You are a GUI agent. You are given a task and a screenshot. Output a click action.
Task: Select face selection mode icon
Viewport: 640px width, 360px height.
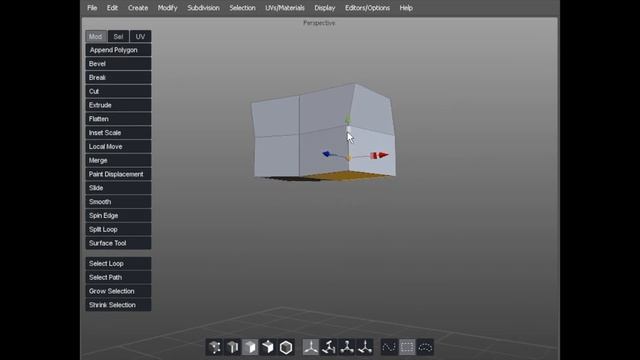point(250,347)
